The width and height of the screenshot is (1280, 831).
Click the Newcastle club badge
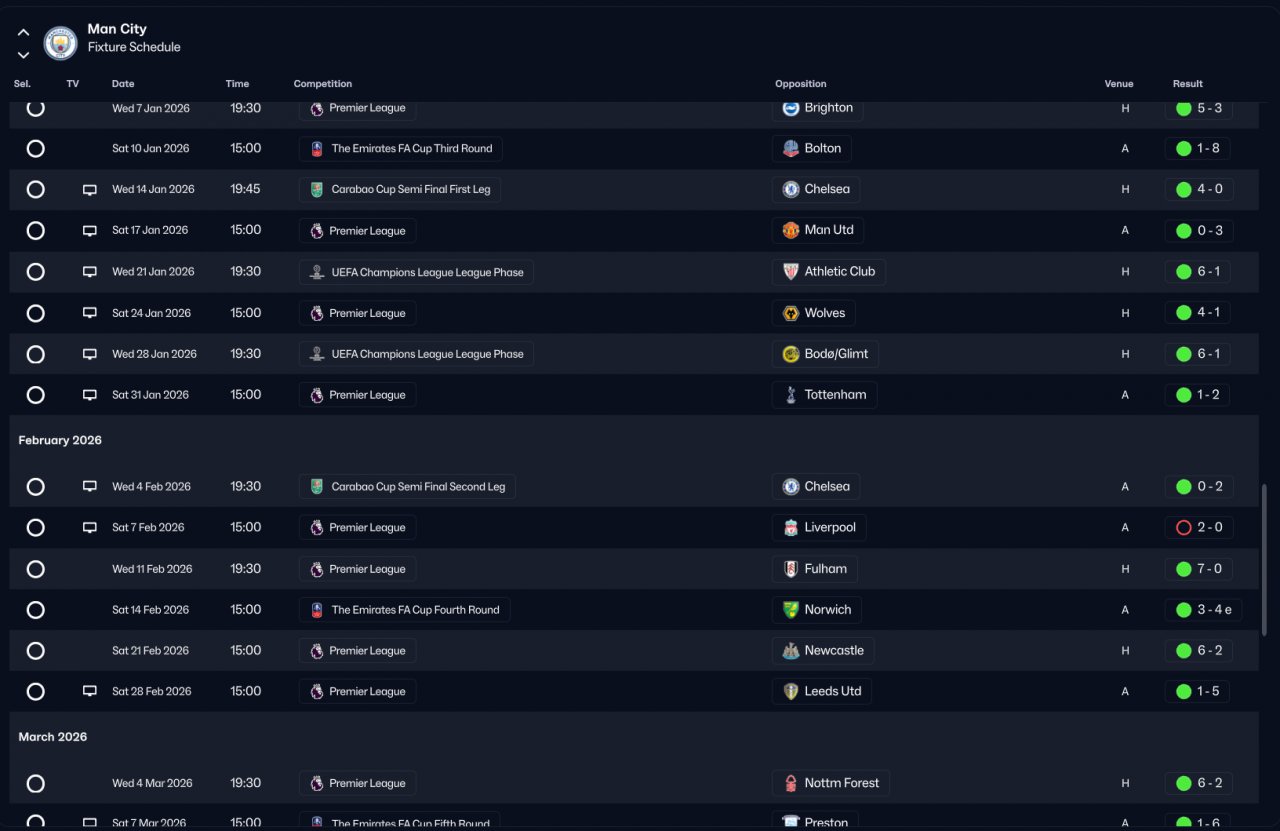(x=791, y=651)
